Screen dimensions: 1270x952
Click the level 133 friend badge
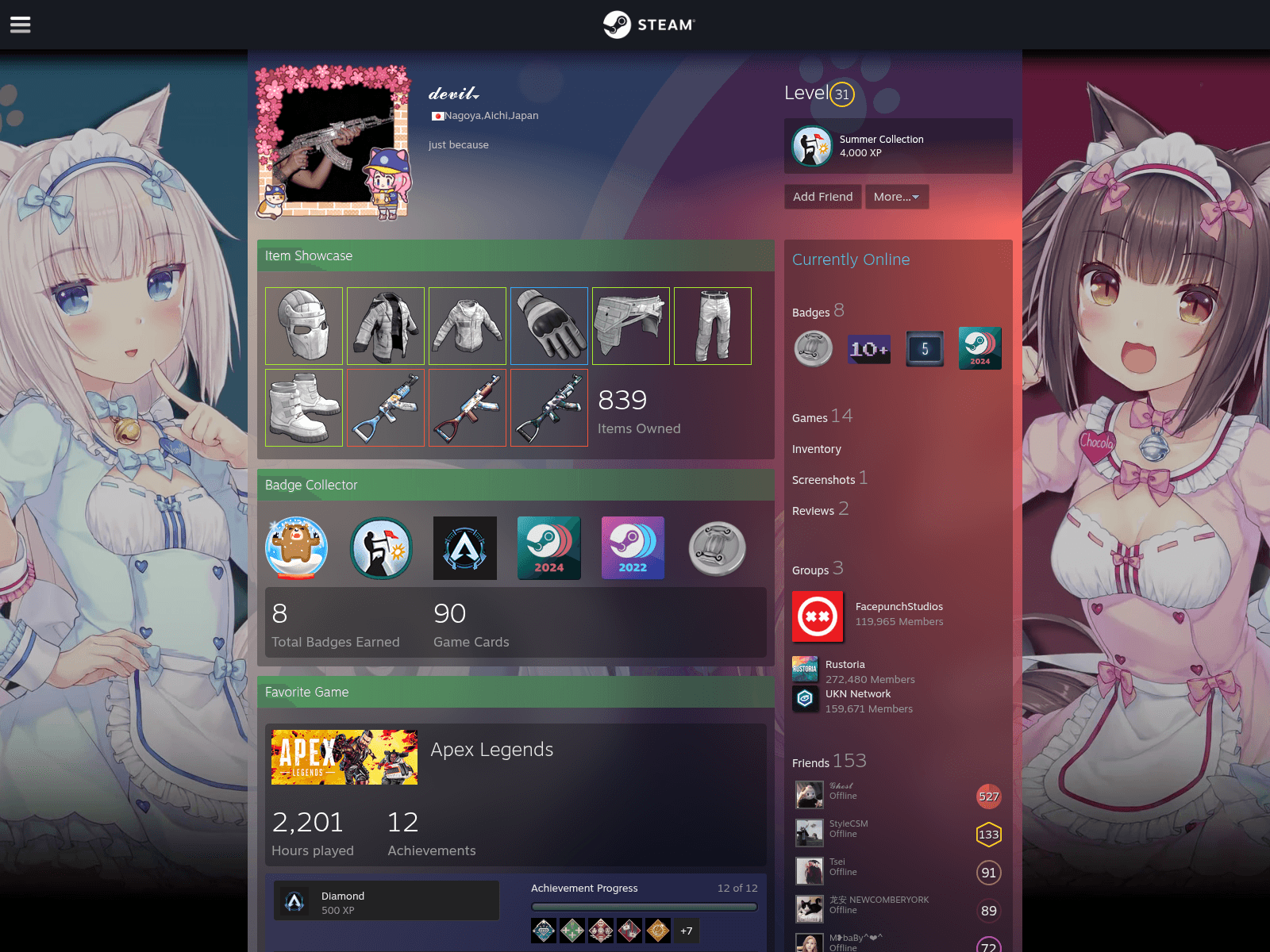989,835
